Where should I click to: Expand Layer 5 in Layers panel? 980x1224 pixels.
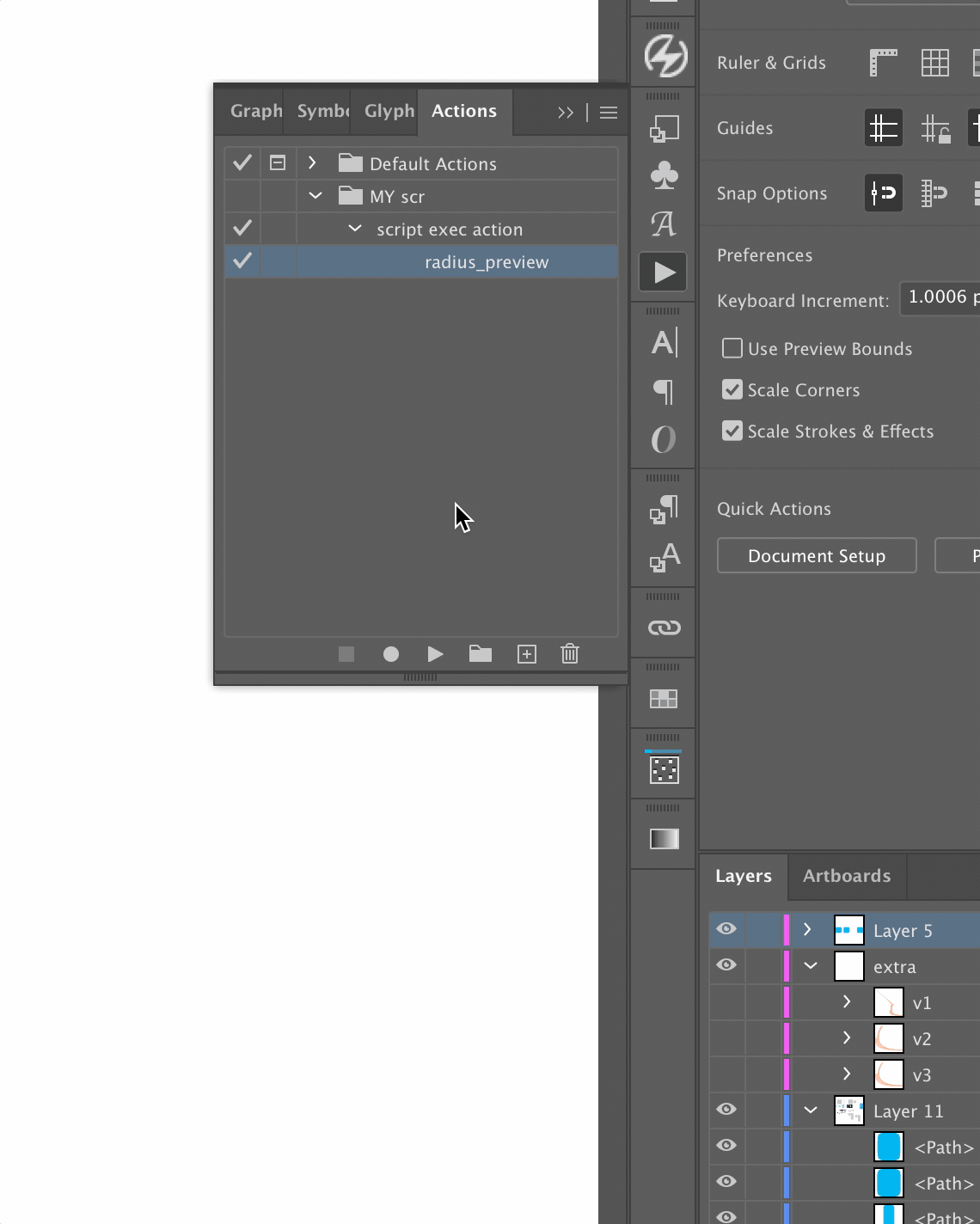pyautogui.click(x=807, y=929)
